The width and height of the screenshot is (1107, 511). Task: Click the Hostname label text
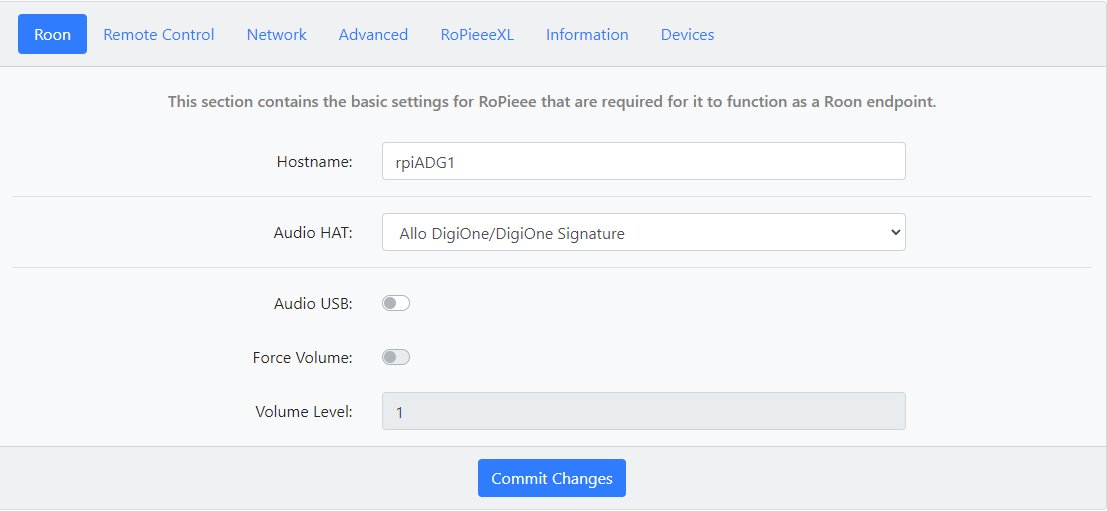(314, 162)
